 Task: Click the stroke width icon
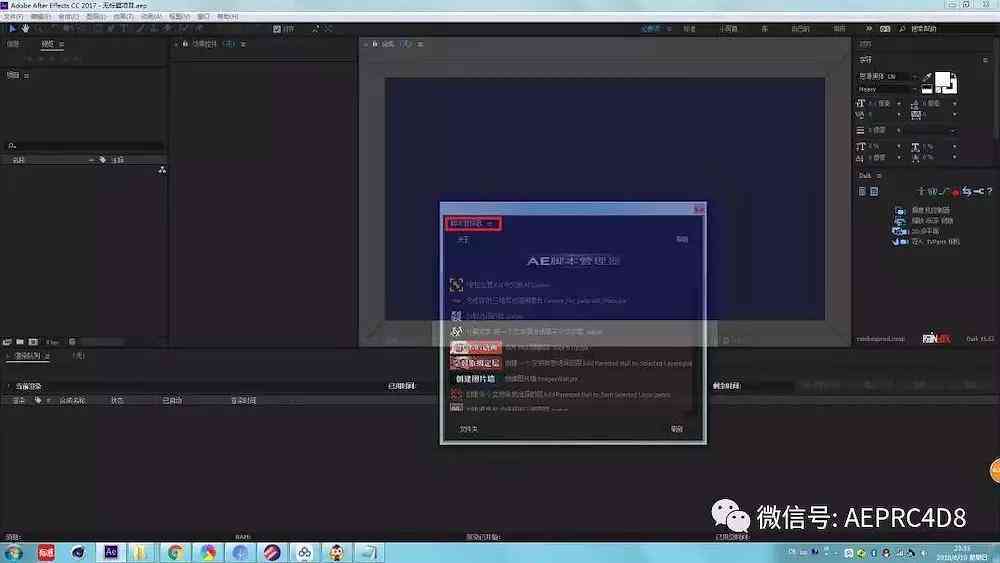[860, 130]
